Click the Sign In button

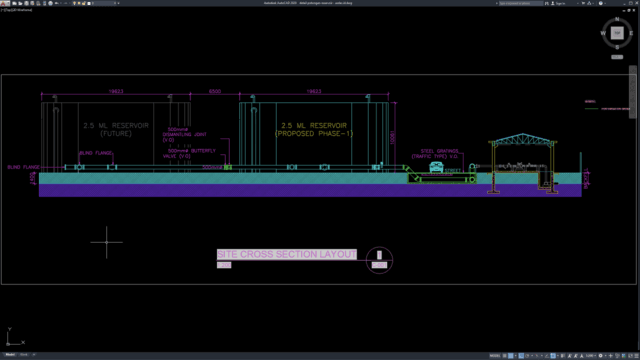[x=558, y=3]
